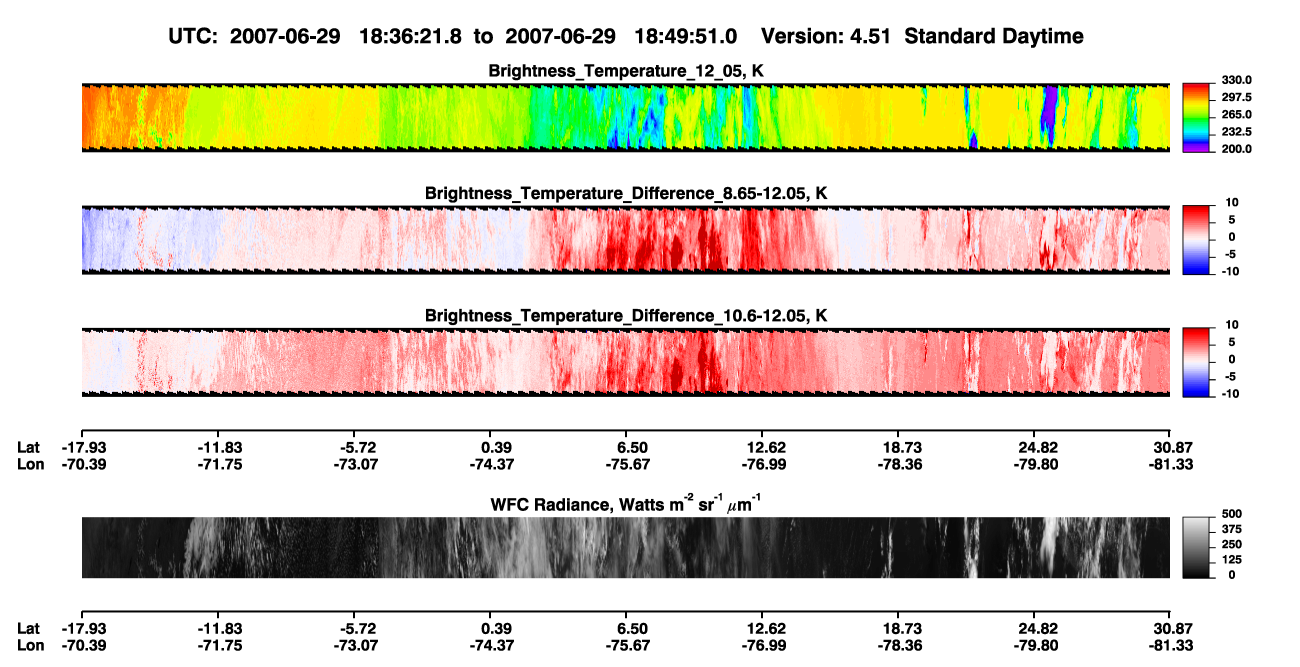The image size is (1300, 667).
Task: Select the WFC Radiance grayscale image strip
Action: coord(625,547)
